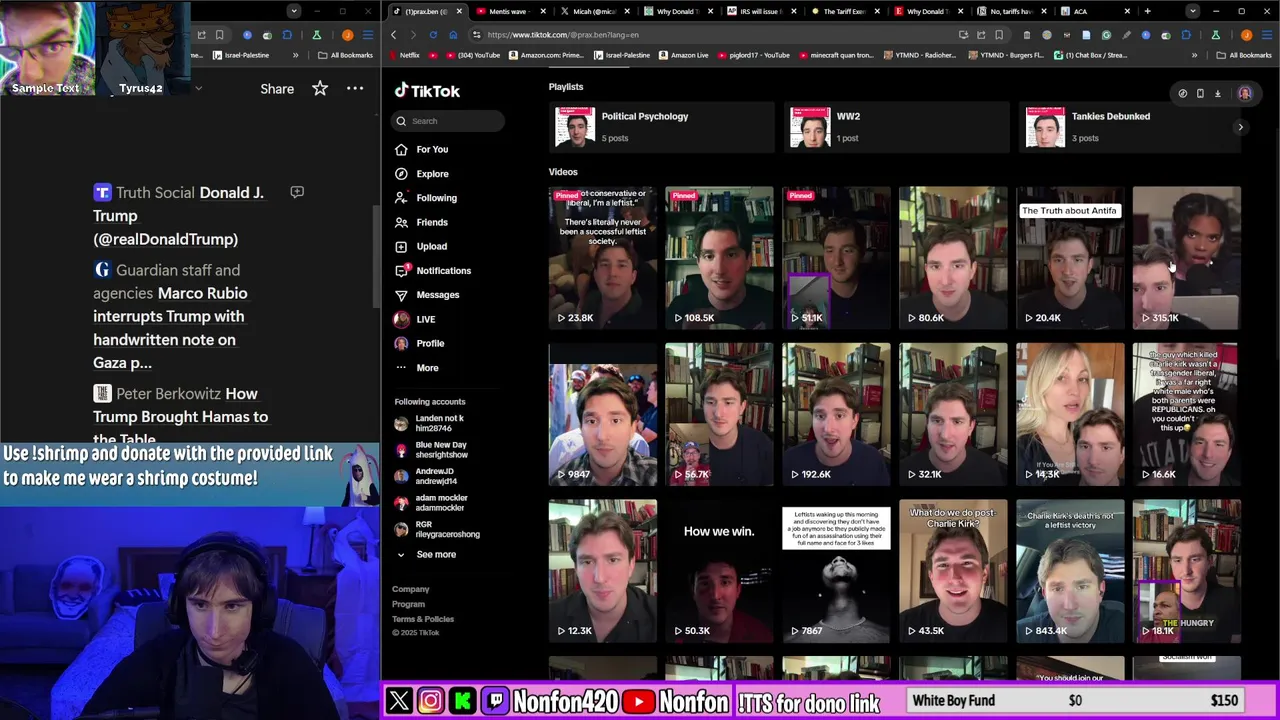Image resolution: width=1280 pixels, height=720 pixels.
Task: Click the TikTok logo
Action: click(x=427, y=91)
